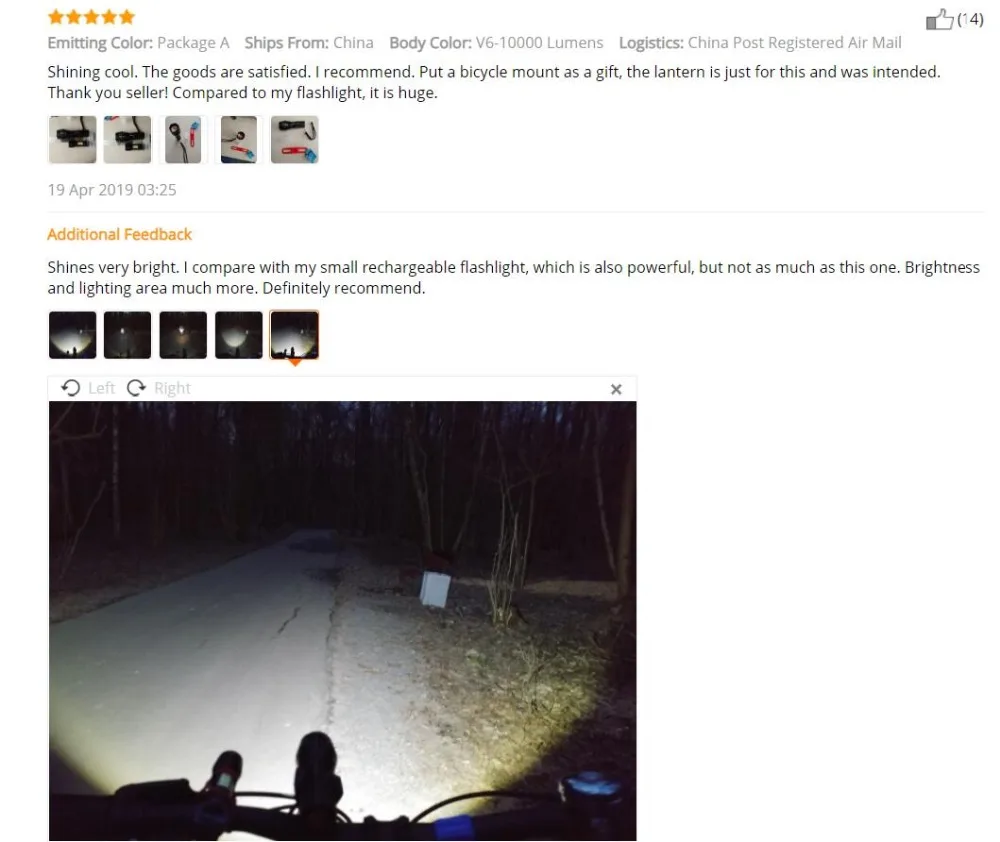Click the enlarged night road photo
The image size is (1000, 842).
pyautogui.click(x=342, y=621)
